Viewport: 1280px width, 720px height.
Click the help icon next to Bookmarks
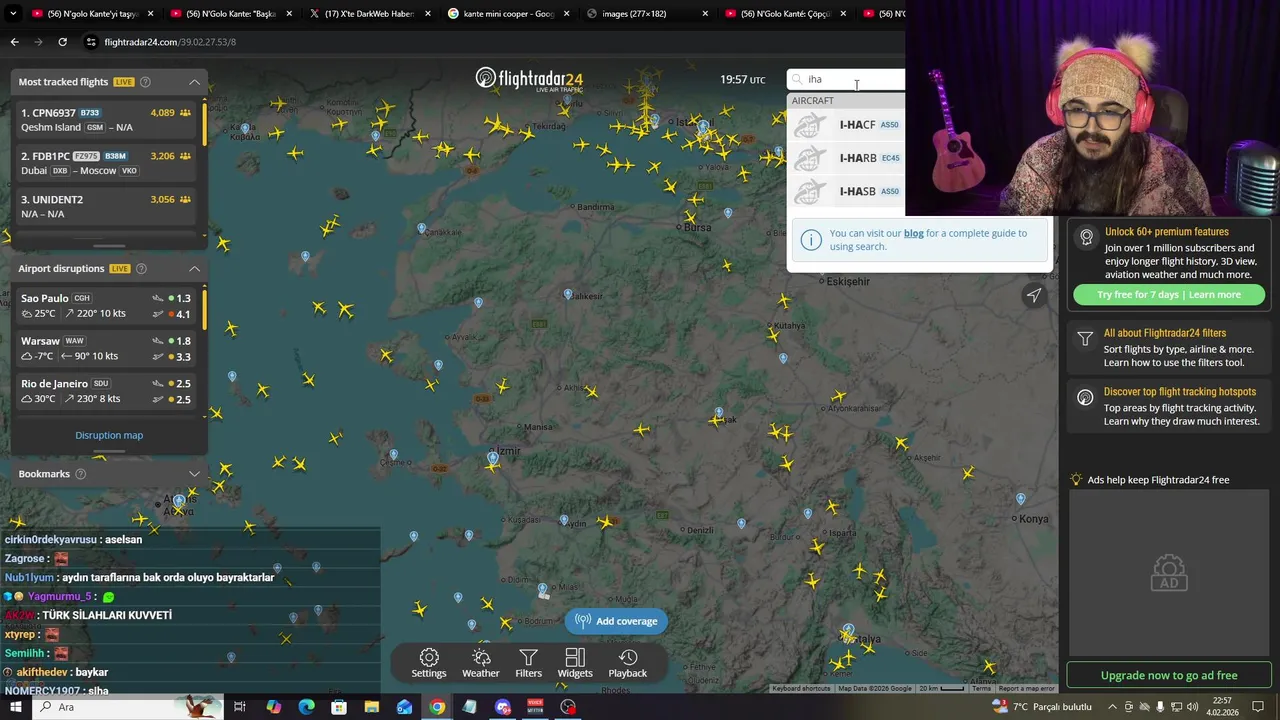pyautogui.click(x=81, y=474)
